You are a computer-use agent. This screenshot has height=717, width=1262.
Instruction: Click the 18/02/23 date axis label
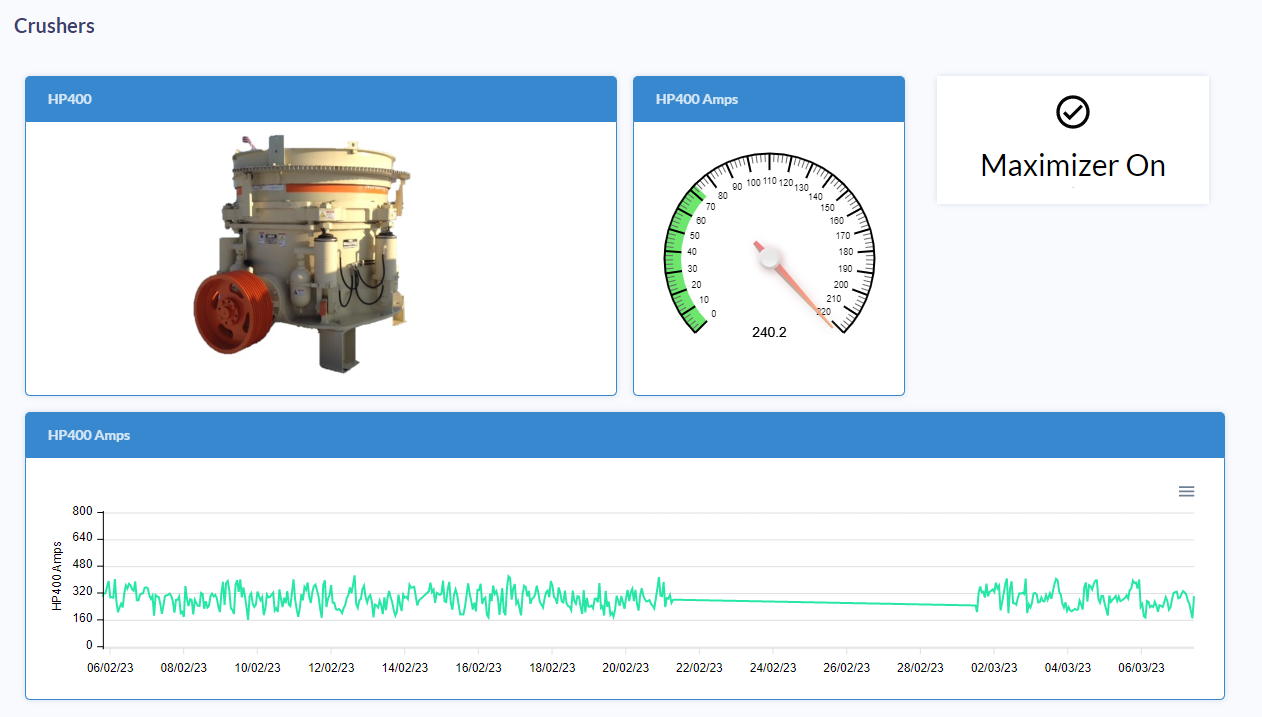point(552,667)
